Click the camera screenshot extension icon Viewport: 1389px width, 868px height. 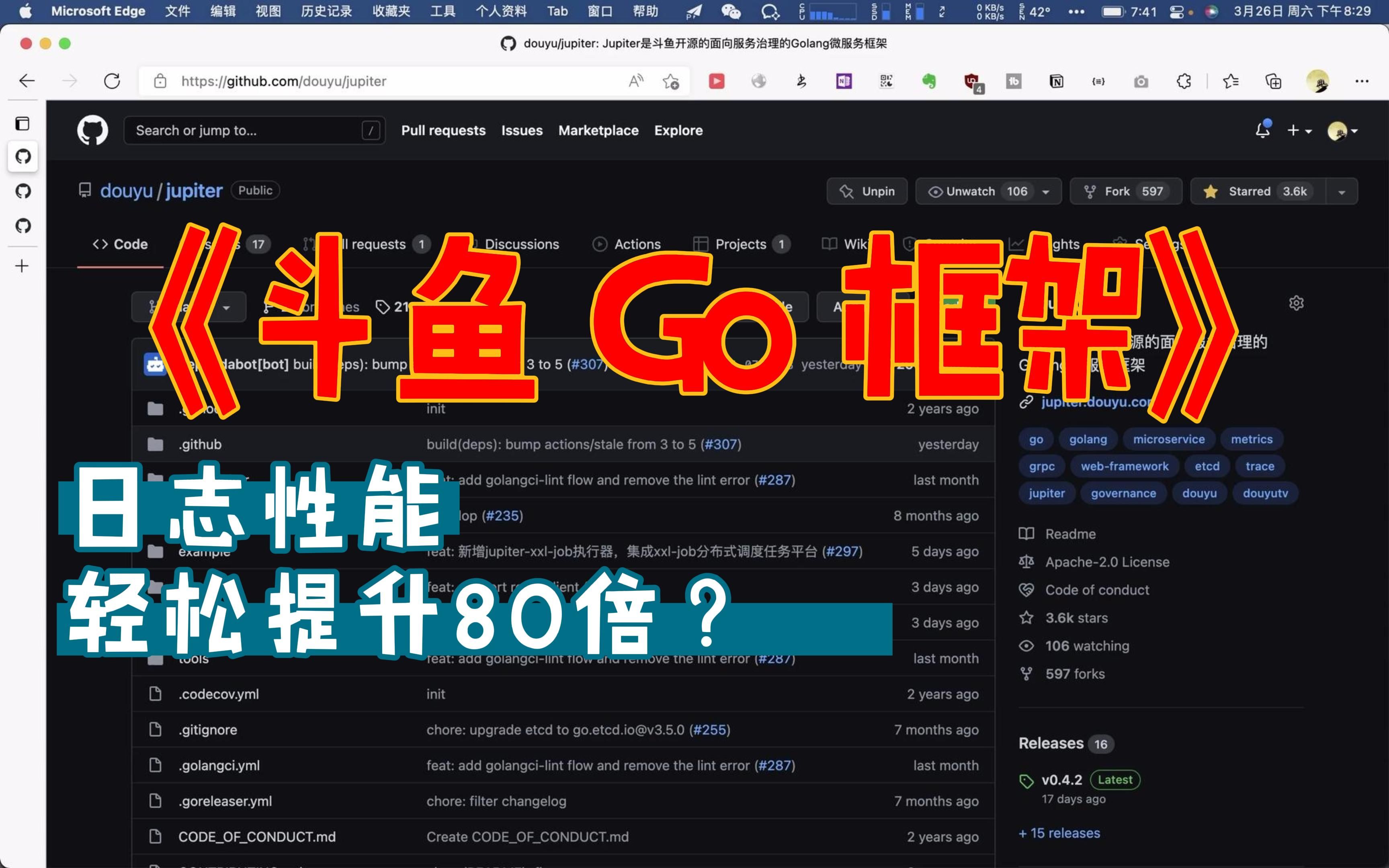pos(1141,81)
